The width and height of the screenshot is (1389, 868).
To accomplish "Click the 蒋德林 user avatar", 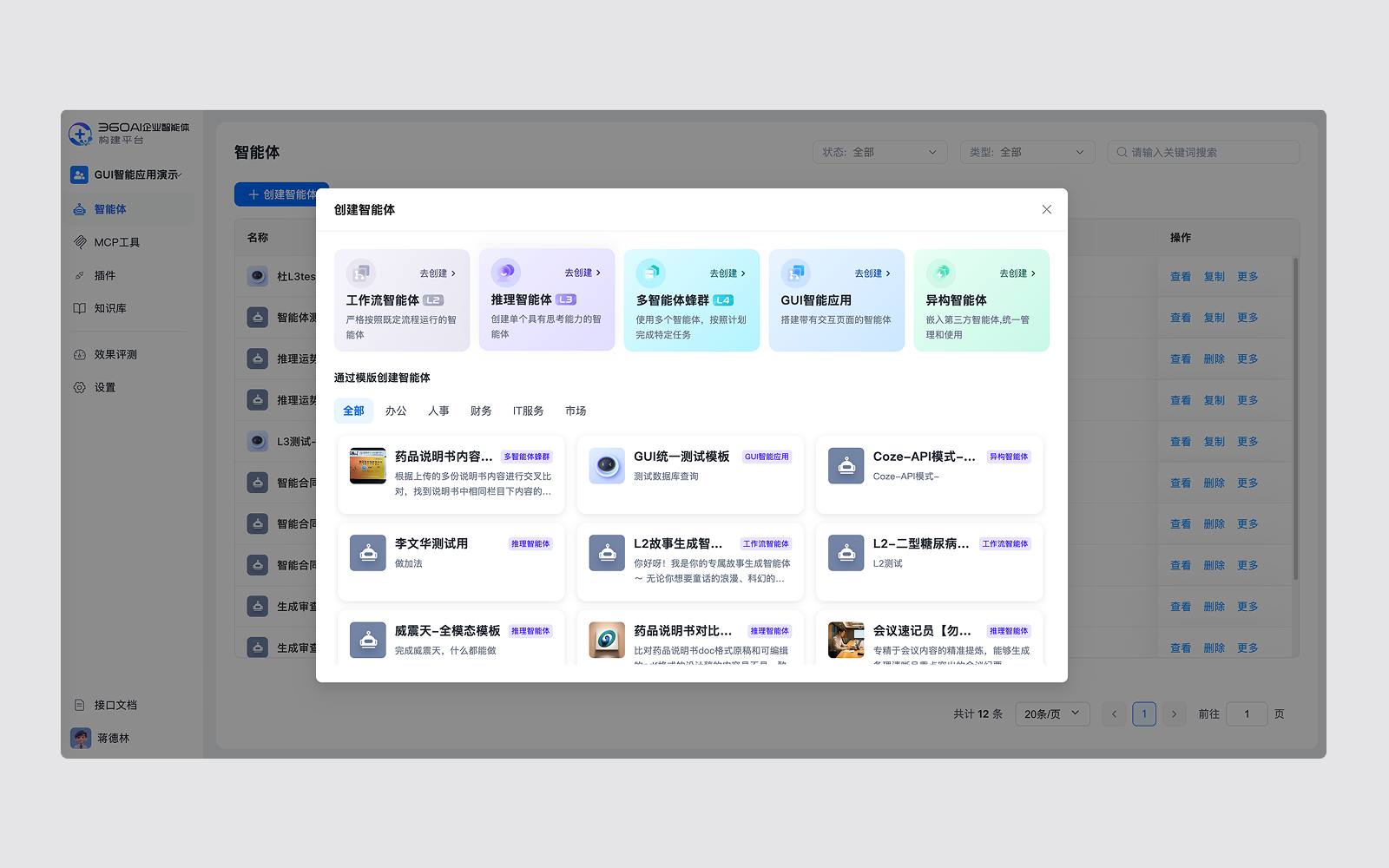I will (x=80, y=738).
